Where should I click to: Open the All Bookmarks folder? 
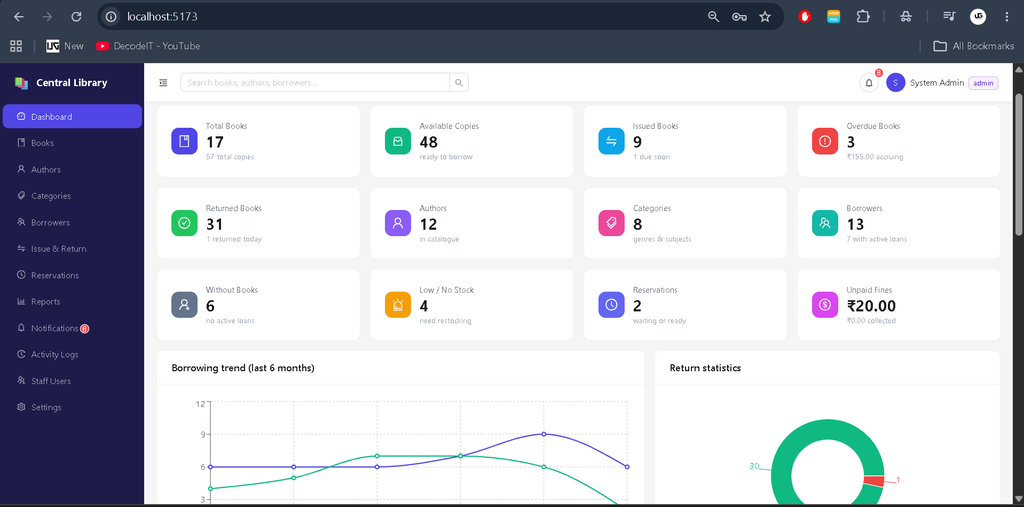(x=974, y=46)
